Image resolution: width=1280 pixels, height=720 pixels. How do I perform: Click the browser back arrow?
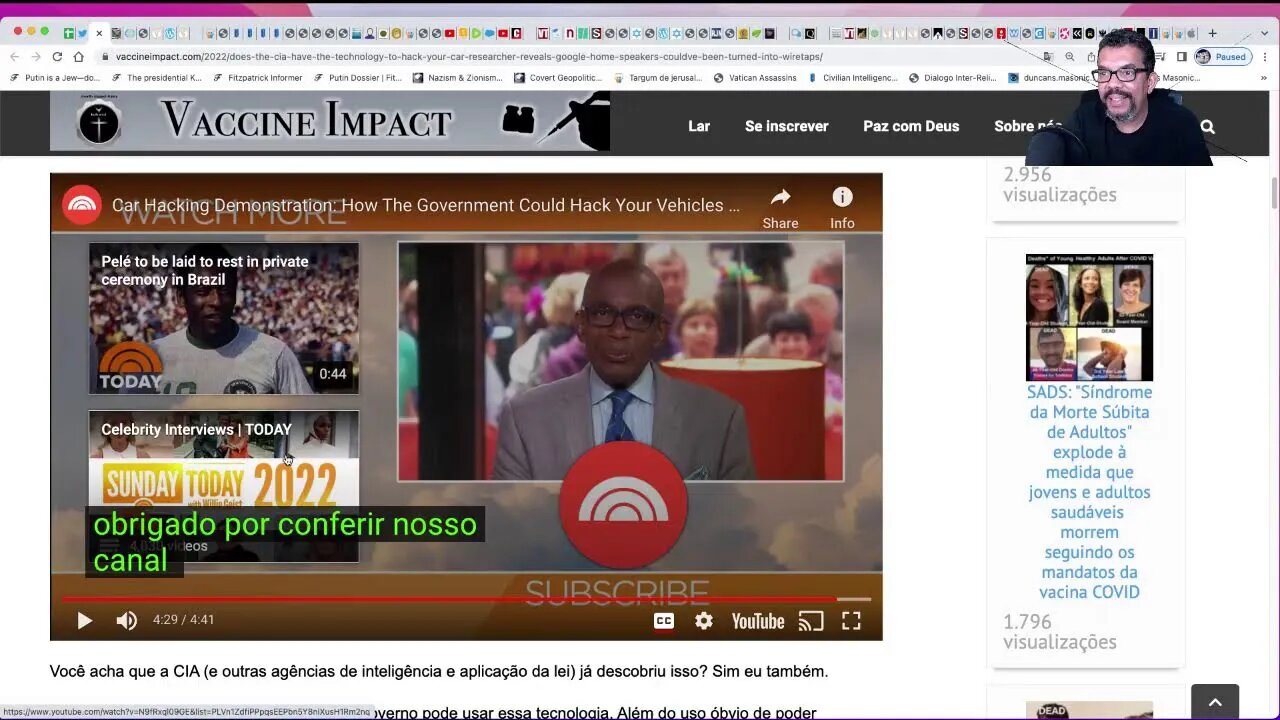[x=14, y=57]
